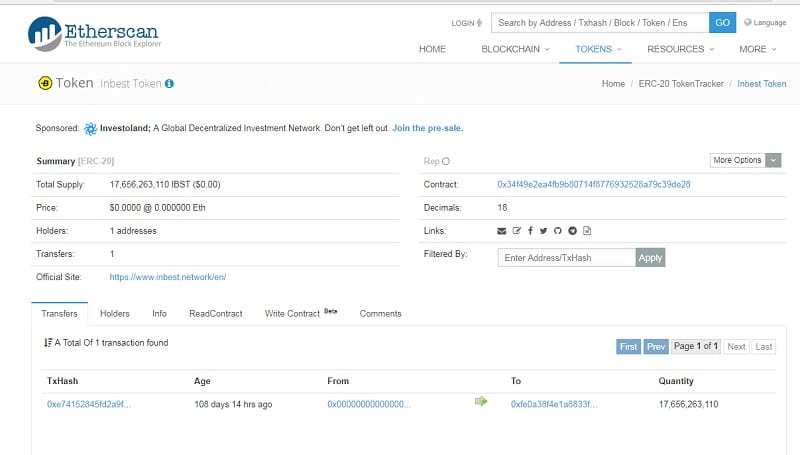Click the sort icon beside transaction total
Image resolution: width=800 pixels, height=455 pixels.
(48, 343)
